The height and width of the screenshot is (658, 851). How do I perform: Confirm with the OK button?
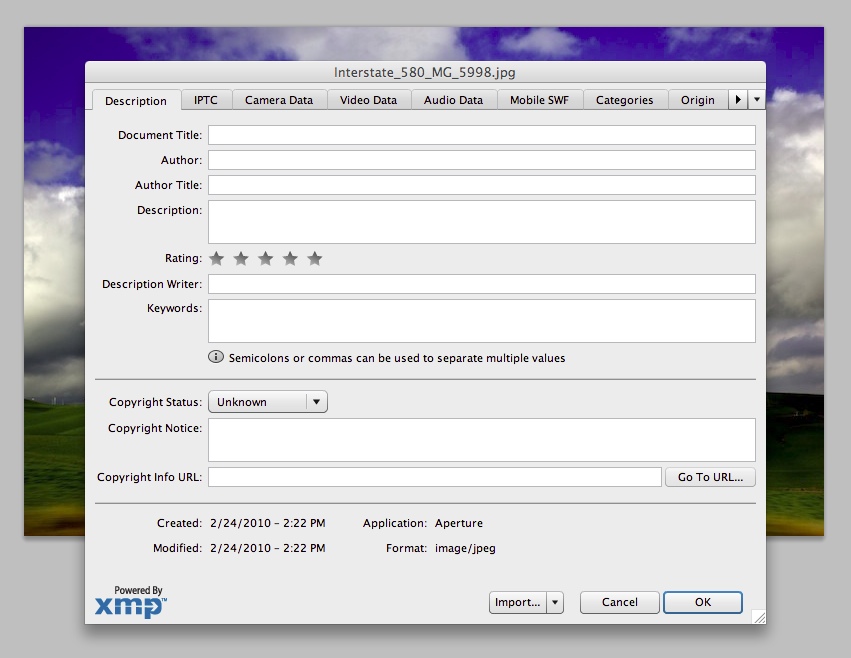[703, 602]
